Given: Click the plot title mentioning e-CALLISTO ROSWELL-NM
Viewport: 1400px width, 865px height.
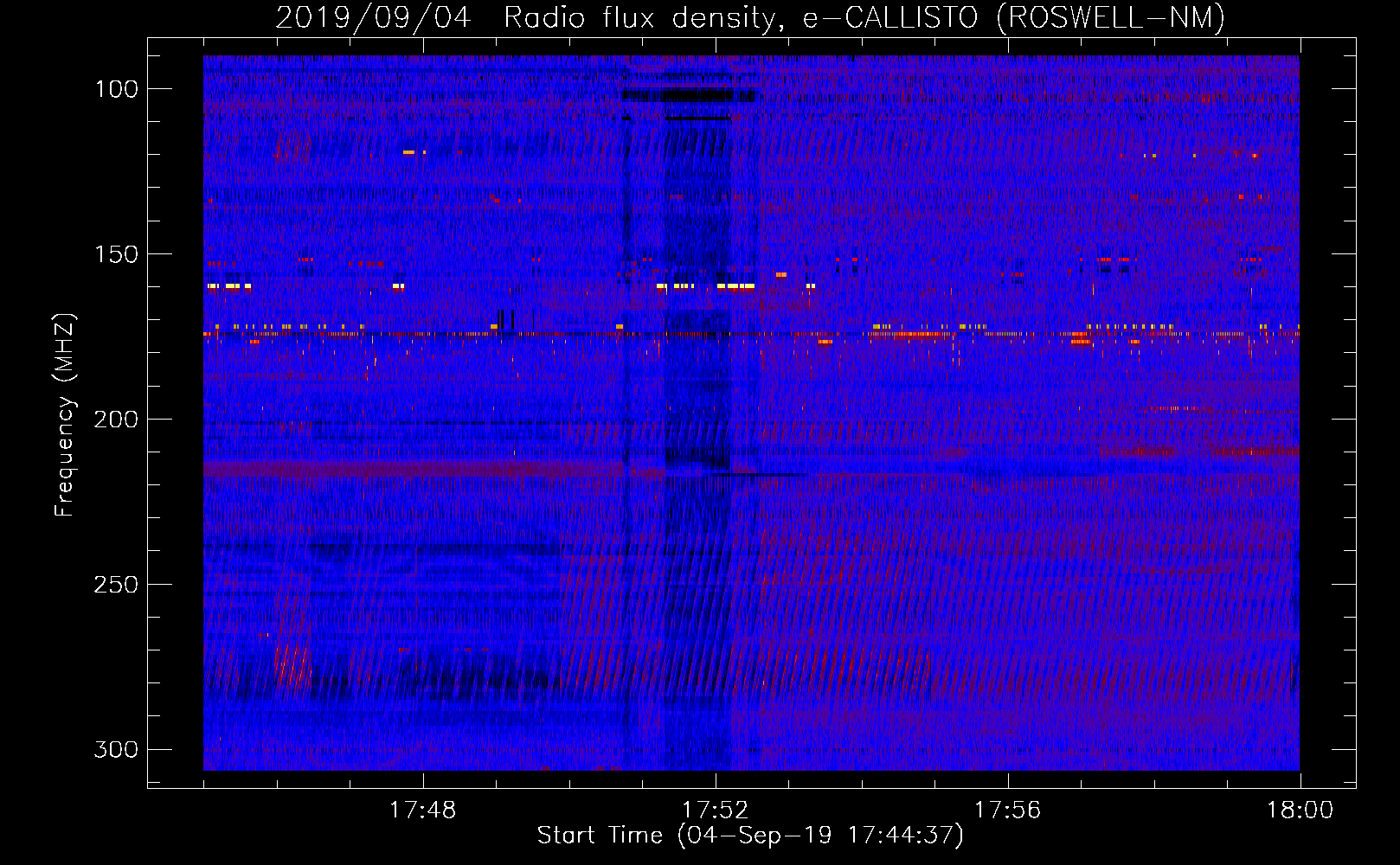Looking at the screenshot, I should 750,17.
